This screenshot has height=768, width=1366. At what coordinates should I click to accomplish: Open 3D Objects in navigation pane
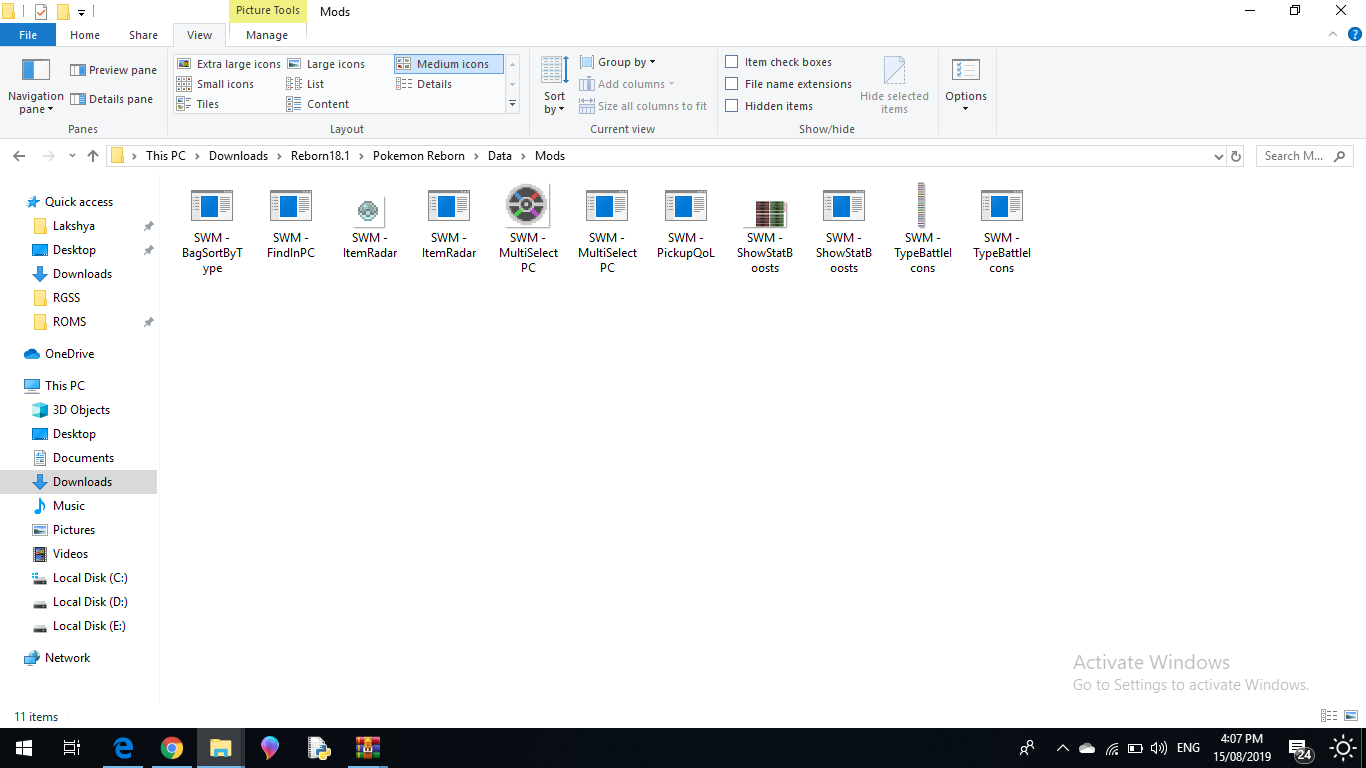click(81, 410)
